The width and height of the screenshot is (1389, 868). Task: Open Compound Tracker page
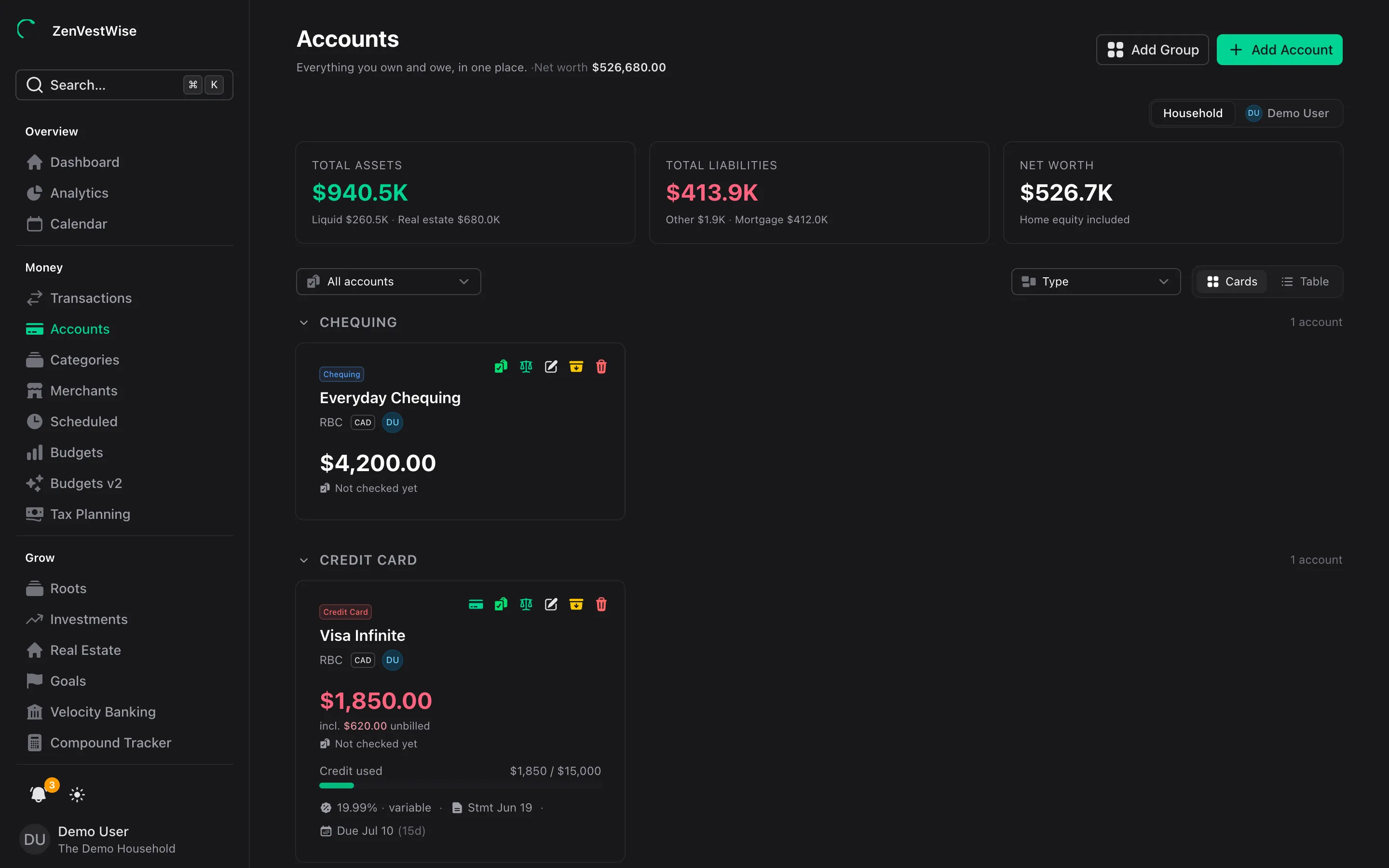click(x=124, y=743)
